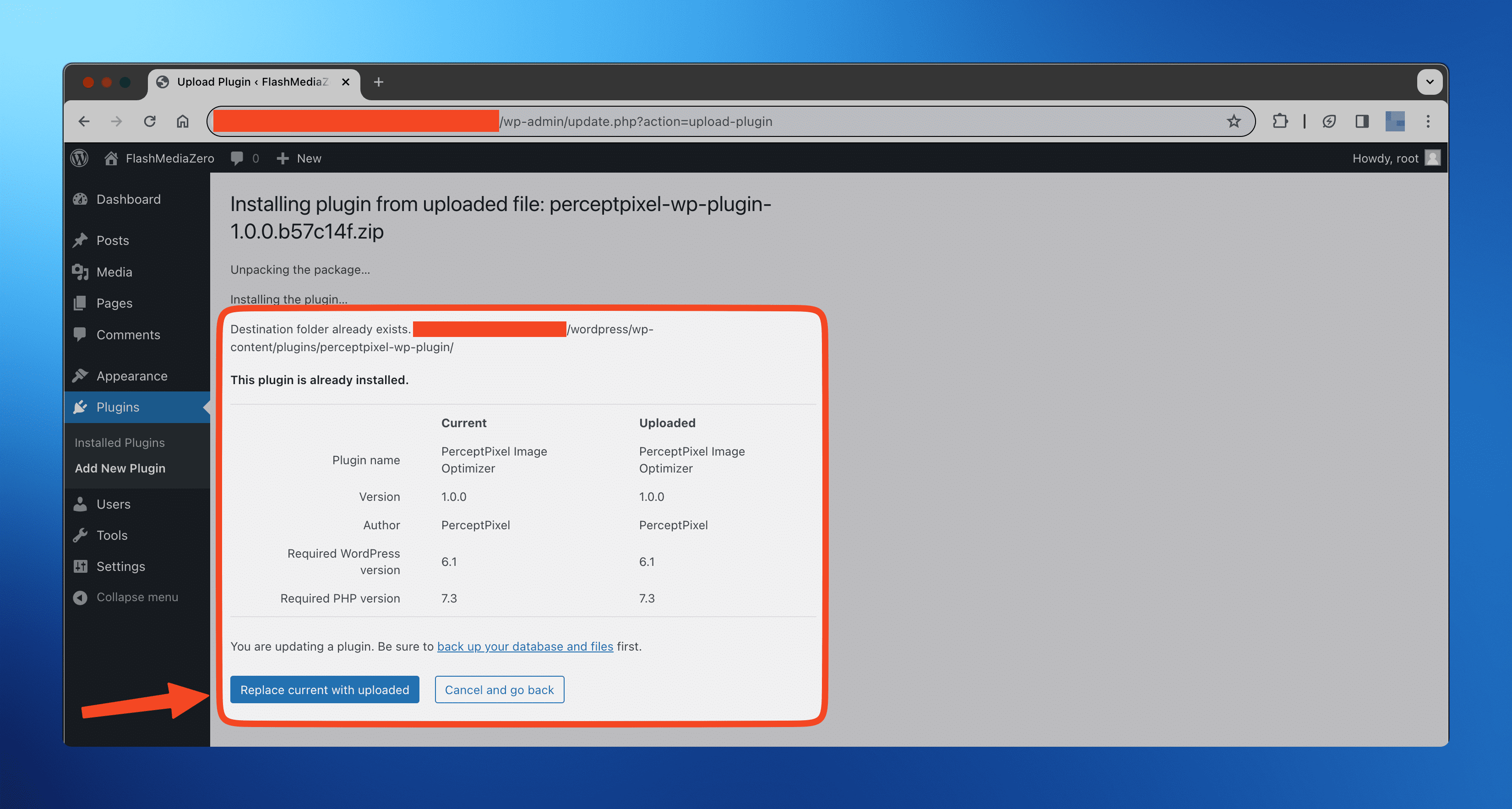Click the 'Unpacking the package…' text
The image size is (1512, 809).
tap(300, 270)
